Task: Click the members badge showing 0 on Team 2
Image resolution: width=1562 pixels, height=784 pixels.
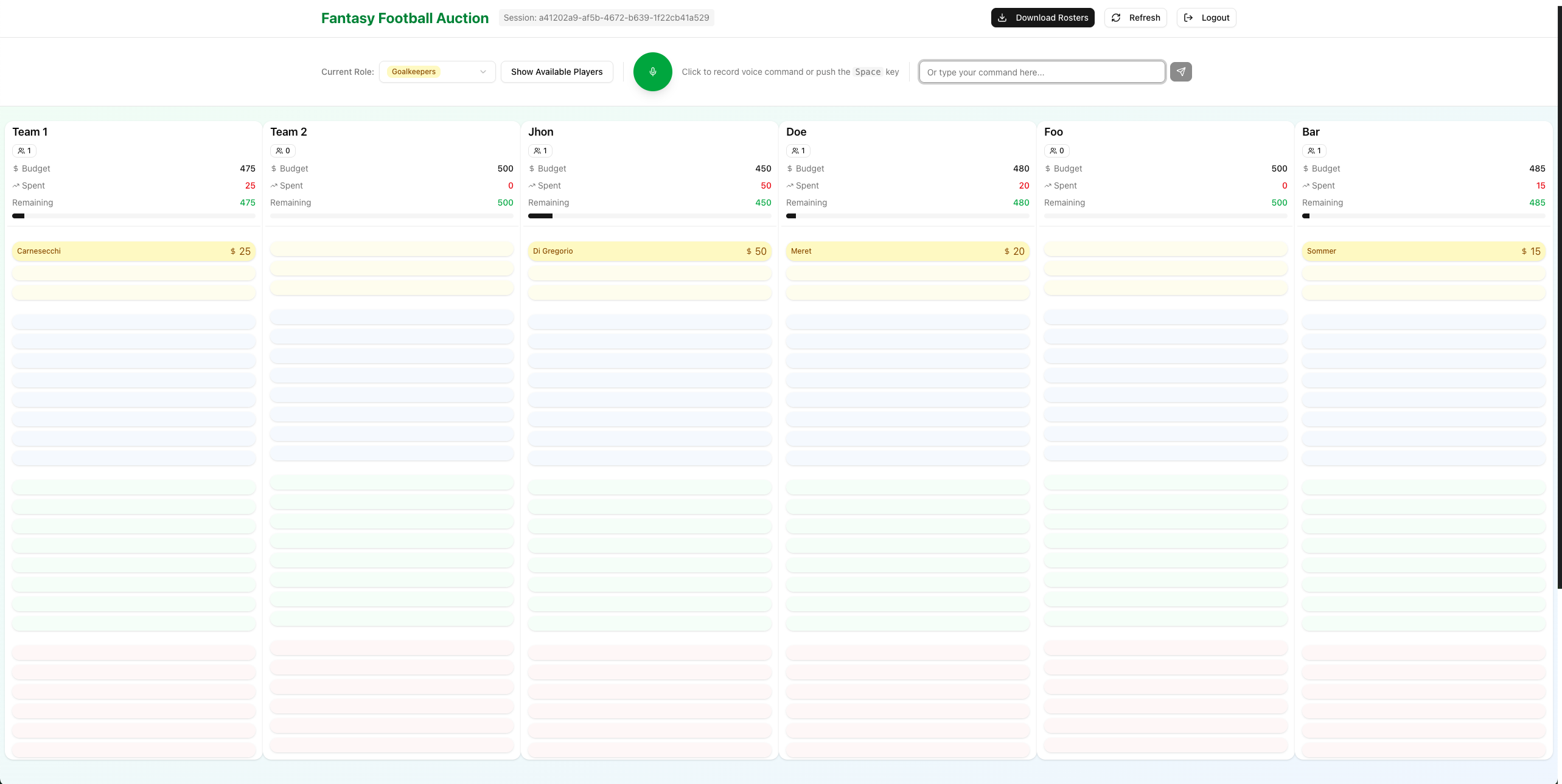Action: (x=282, y=150)
